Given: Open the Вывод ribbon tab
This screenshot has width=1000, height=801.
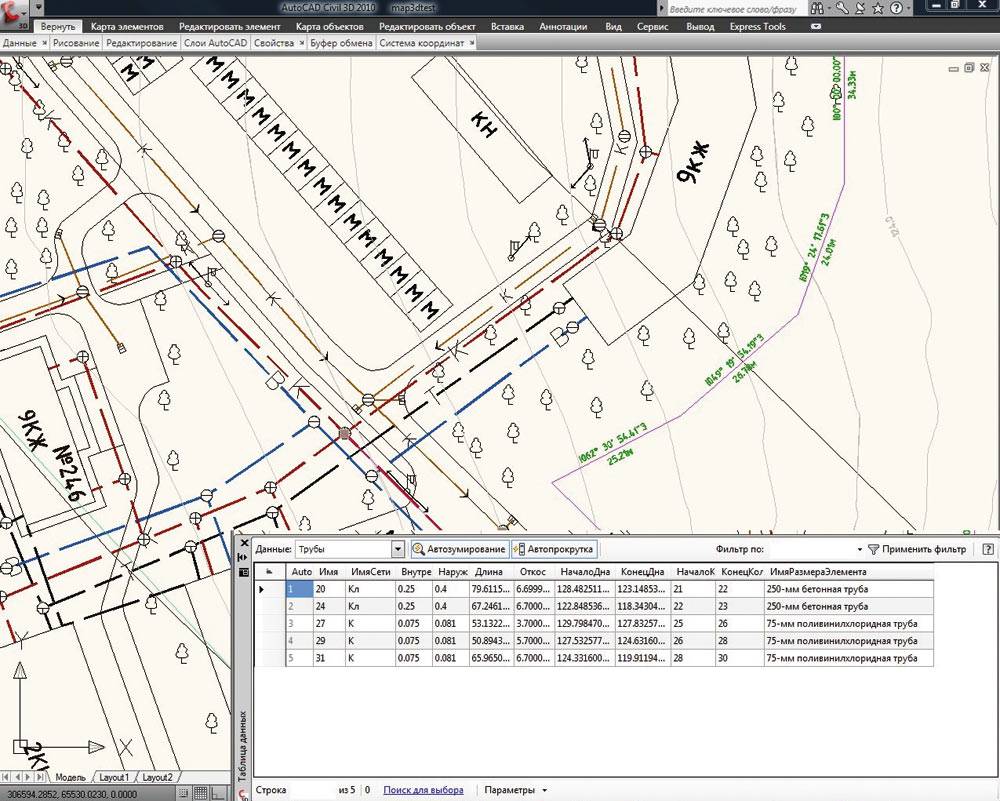Looking at the screenshot, I should 700,27.
